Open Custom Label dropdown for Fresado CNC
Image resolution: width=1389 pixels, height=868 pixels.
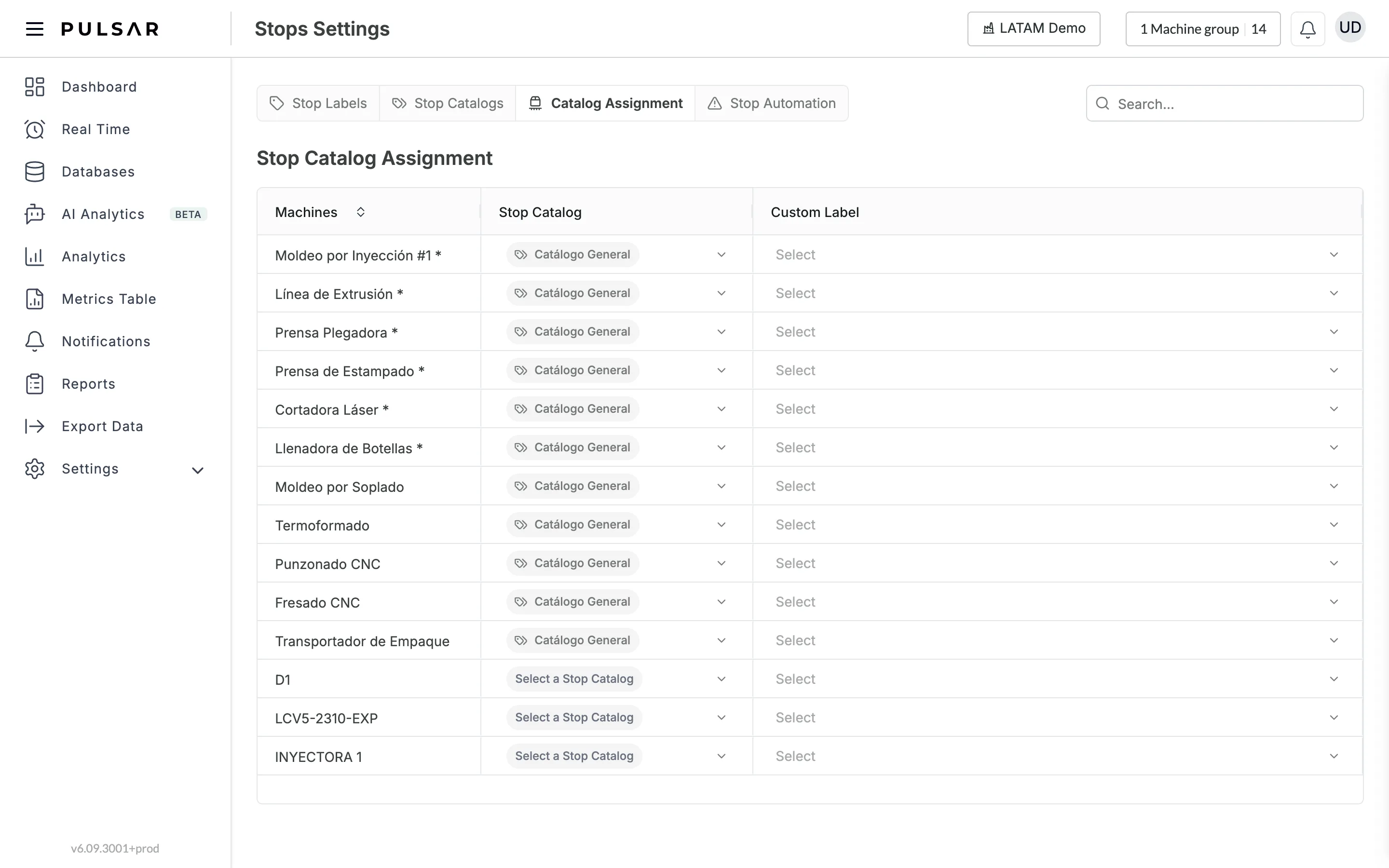(1057, 602)
